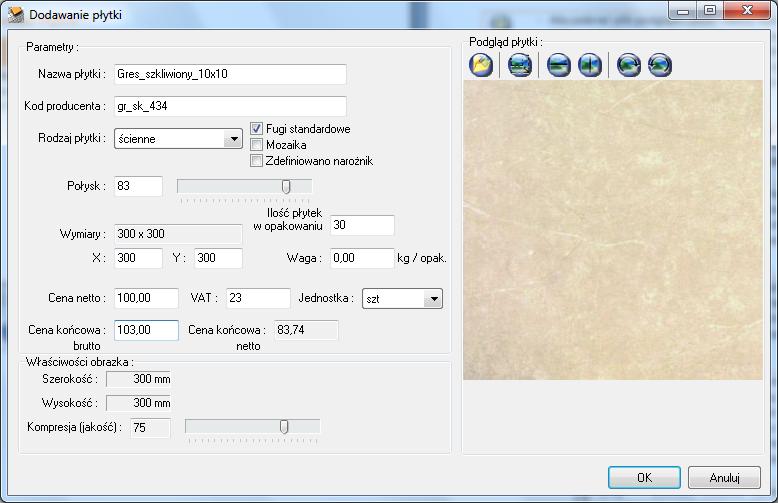The width and height of the screenshot is (778, 503).
Task: Click the crop/resize image icon
Action: pos(519,65)
